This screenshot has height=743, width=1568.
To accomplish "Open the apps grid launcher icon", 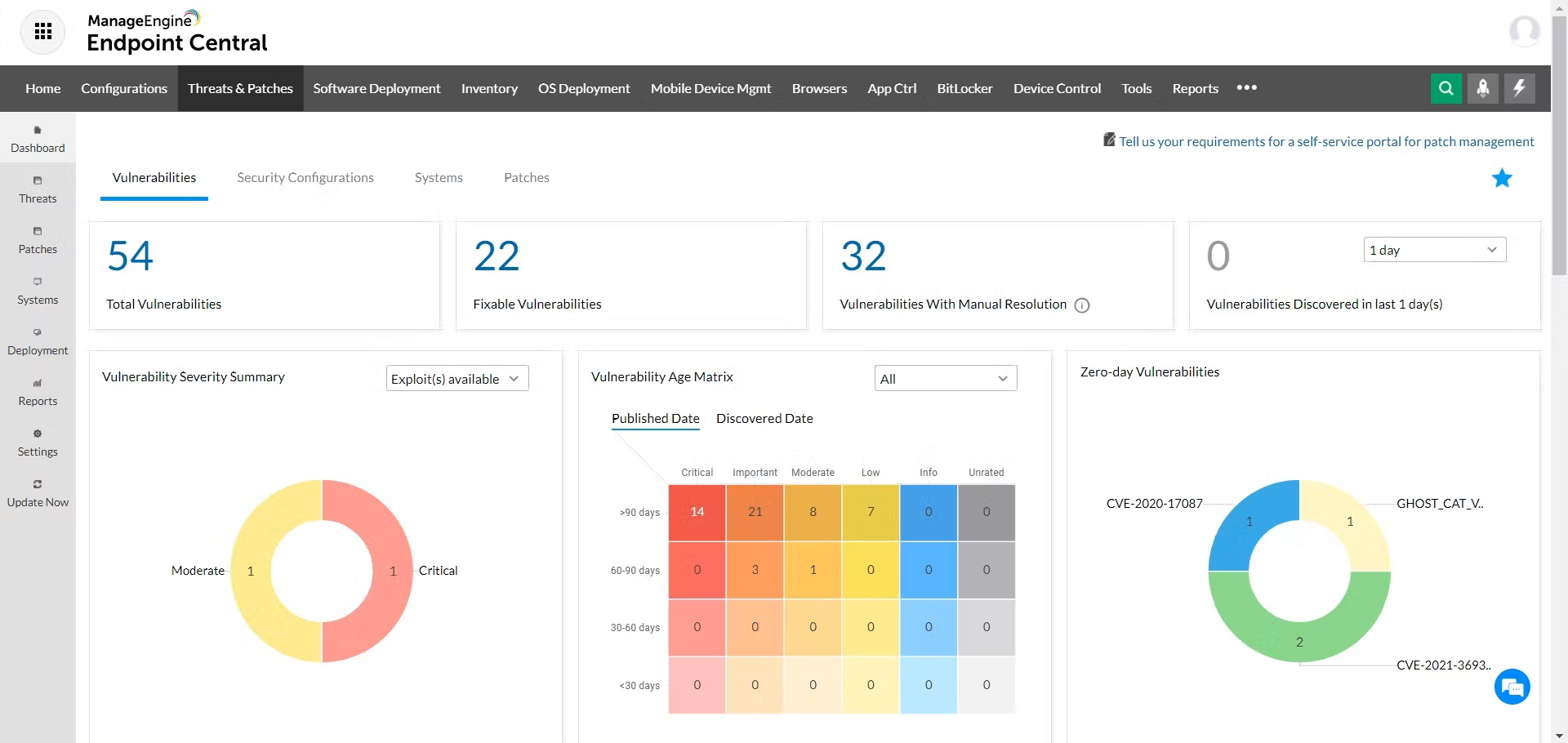I will click(42, 32).
